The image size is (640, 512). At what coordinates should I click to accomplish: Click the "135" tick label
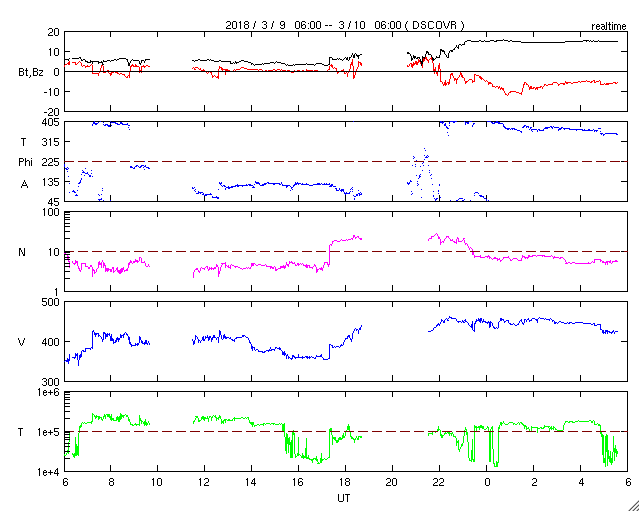point(52,182)
